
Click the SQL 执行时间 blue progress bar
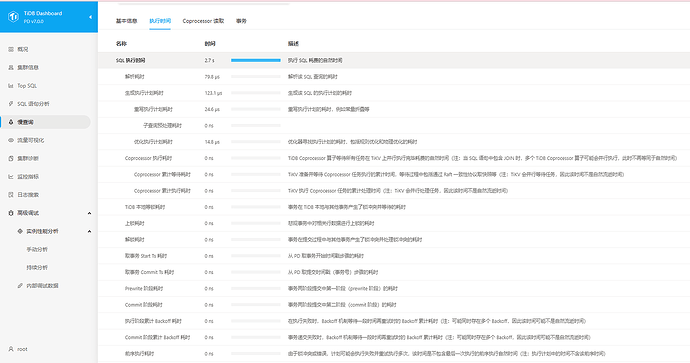[256, 60]
